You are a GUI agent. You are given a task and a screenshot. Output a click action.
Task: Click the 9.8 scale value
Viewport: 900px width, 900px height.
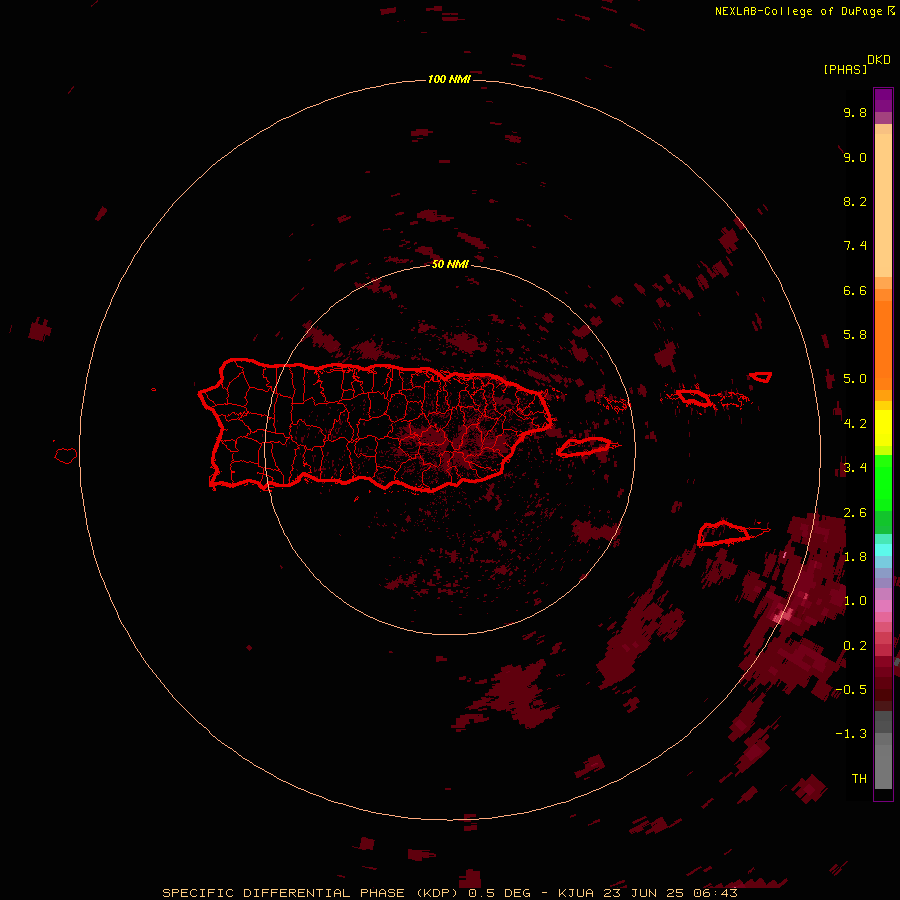pos(855,112)
